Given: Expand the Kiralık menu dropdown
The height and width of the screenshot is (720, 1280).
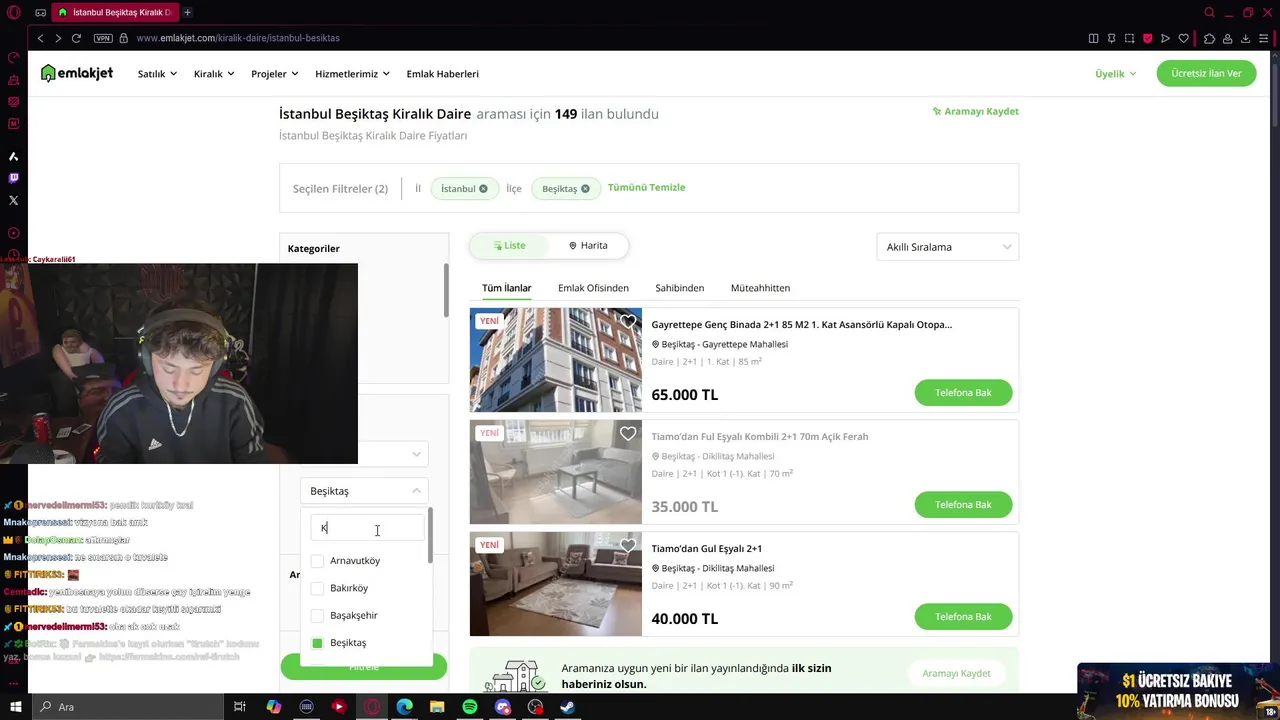Looking at the screenshot, I should (214, 74).
